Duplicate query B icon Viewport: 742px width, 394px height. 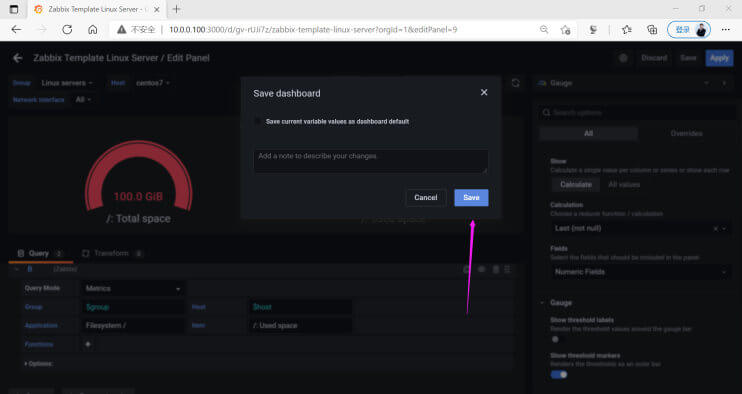coord(466,269)
